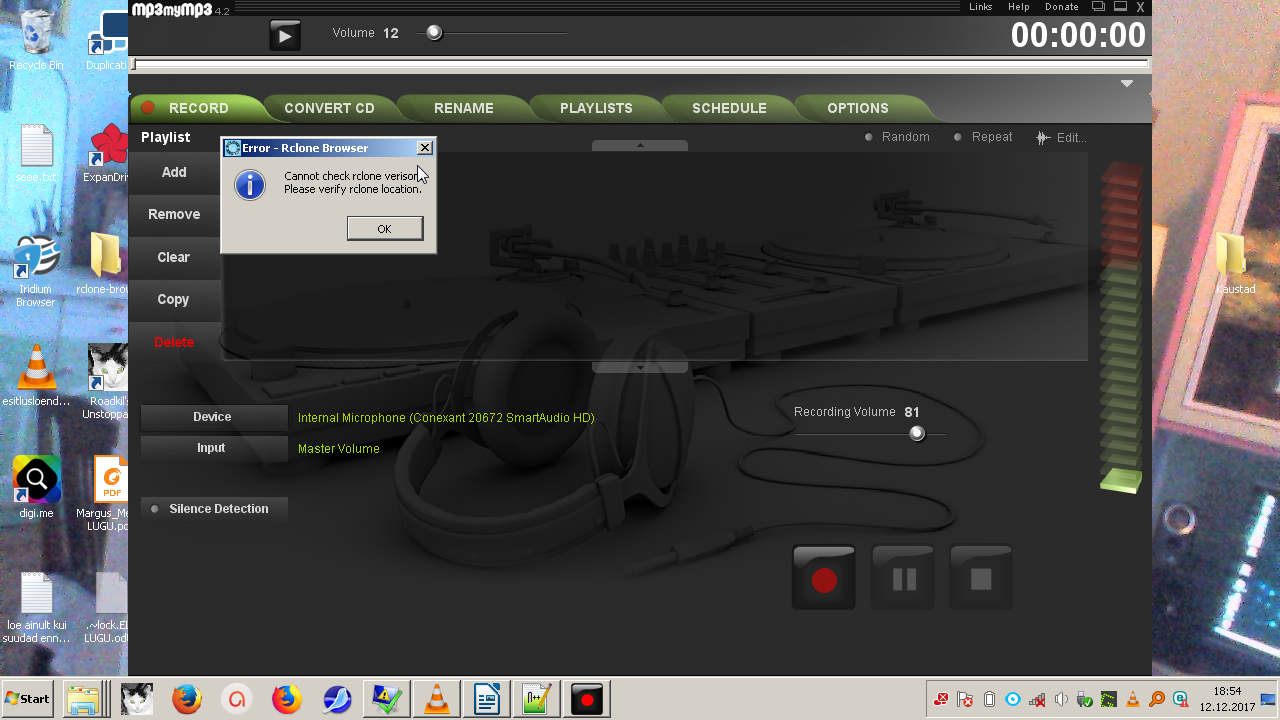Open the Input selector

(x=214, y=448)
